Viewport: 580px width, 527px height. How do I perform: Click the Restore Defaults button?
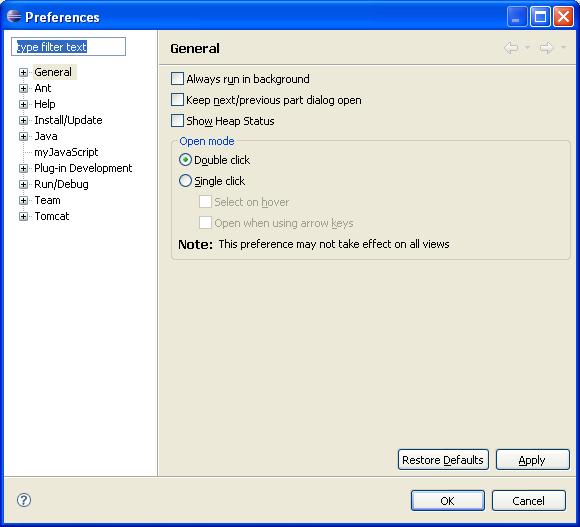click(x=443, y=460)
